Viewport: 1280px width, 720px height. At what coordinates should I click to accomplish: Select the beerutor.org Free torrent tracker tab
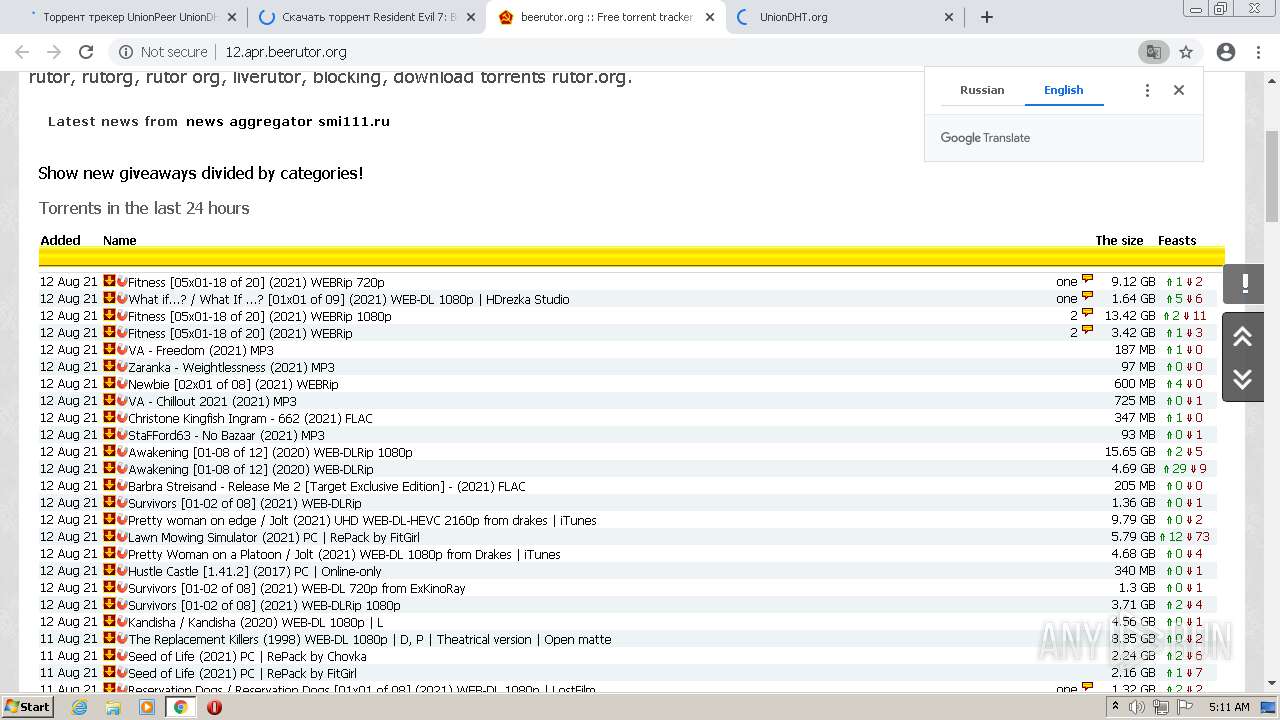(x=606, y=17)
